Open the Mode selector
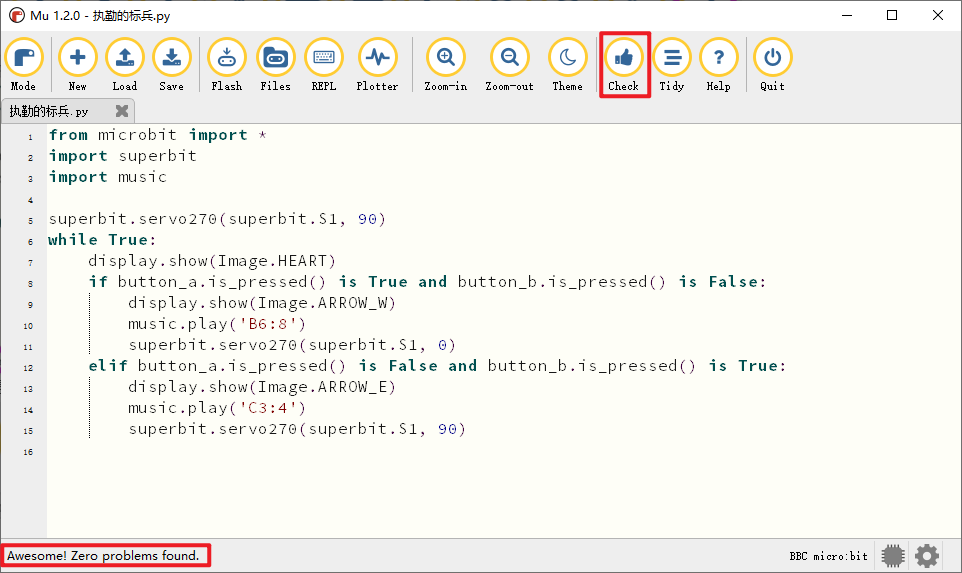 click(x=23, y=64)
